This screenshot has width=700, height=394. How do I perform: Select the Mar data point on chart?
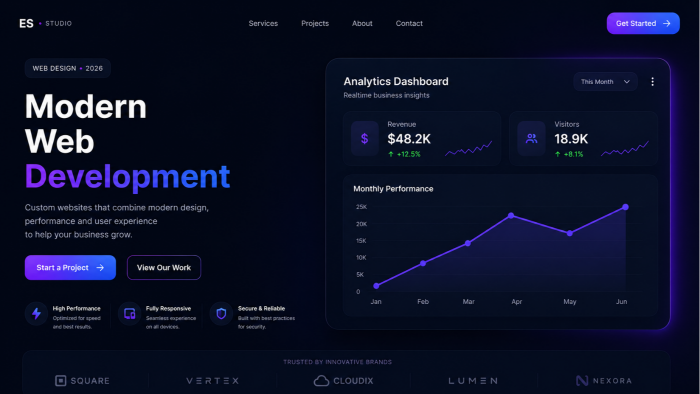click(468, 243)
